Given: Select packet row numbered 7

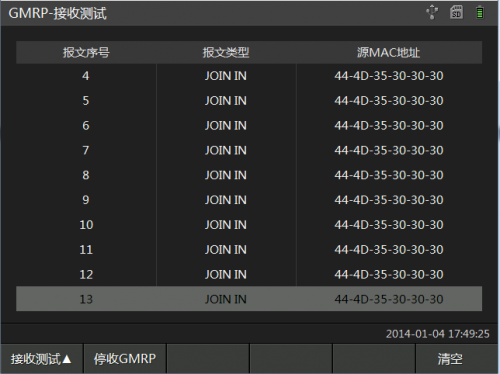Looking at the screenshot, I should pos(249,150).
